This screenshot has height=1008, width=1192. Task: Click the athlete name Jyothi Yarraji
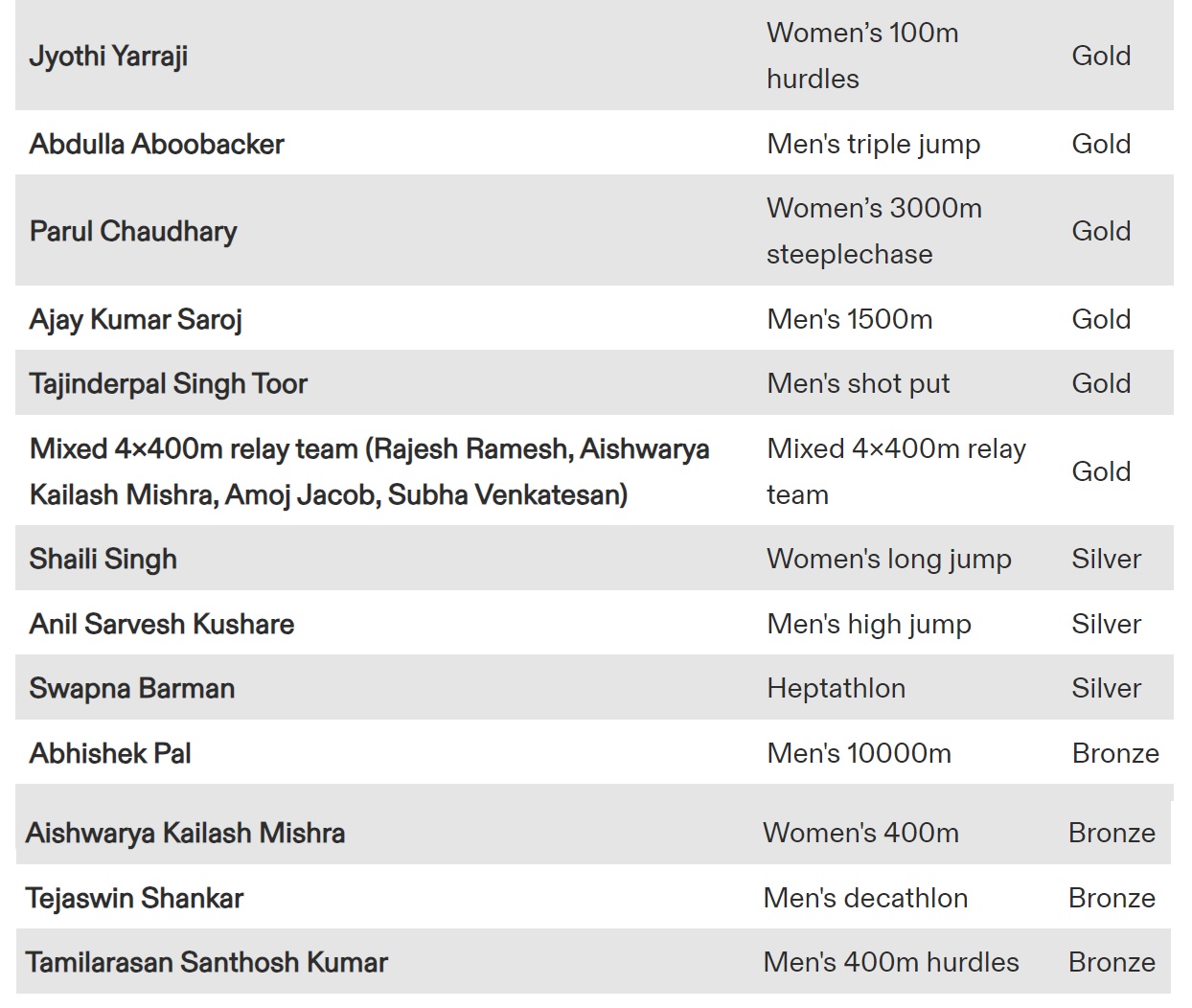(x=108, y=56)
